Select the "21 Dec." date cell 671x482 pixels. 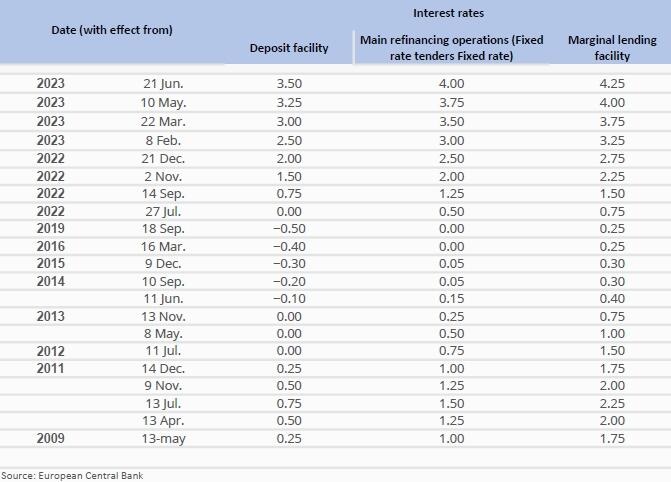coord(164,157)
